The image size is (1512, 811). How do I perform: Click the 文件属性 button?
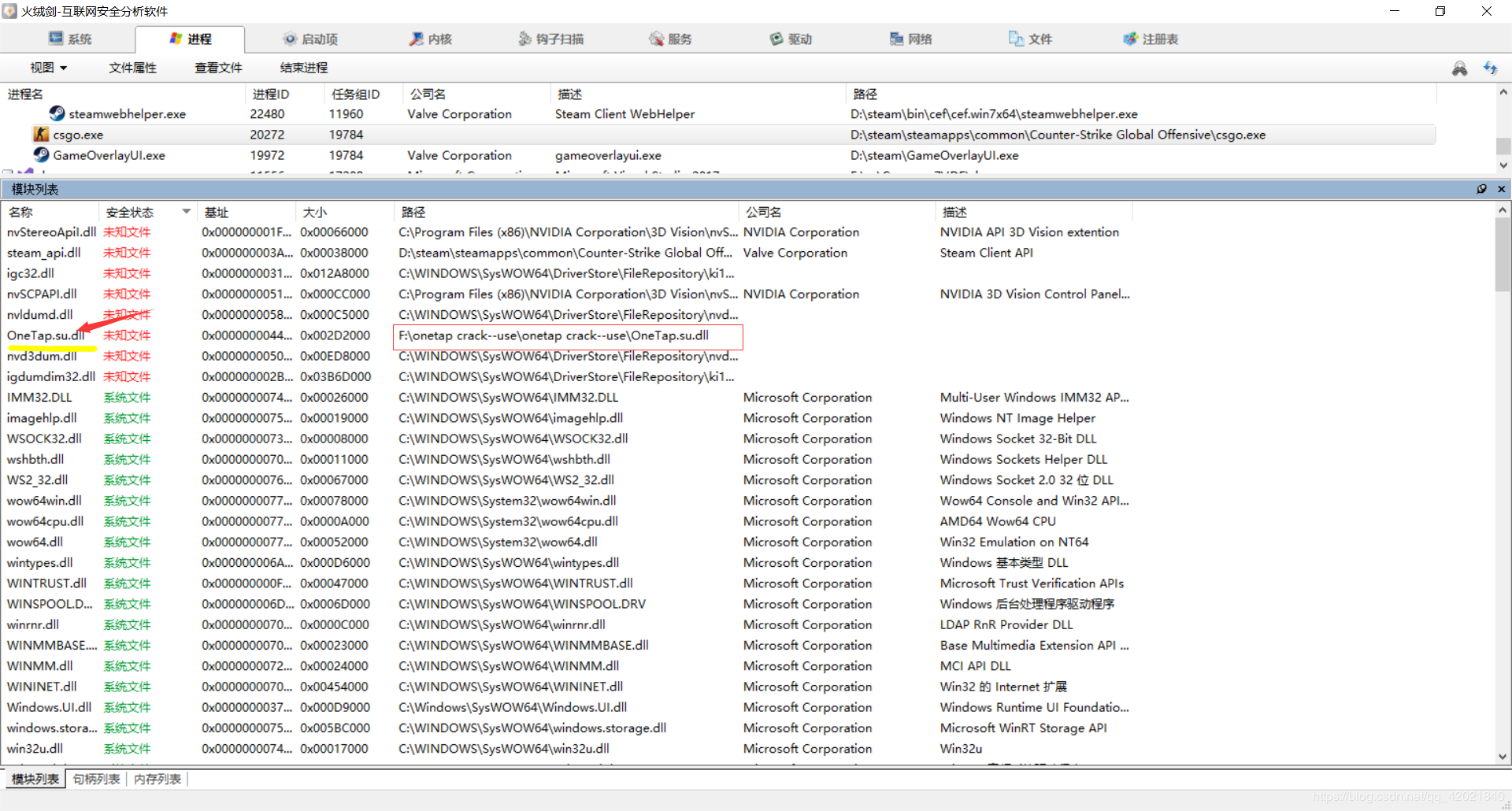132,68
